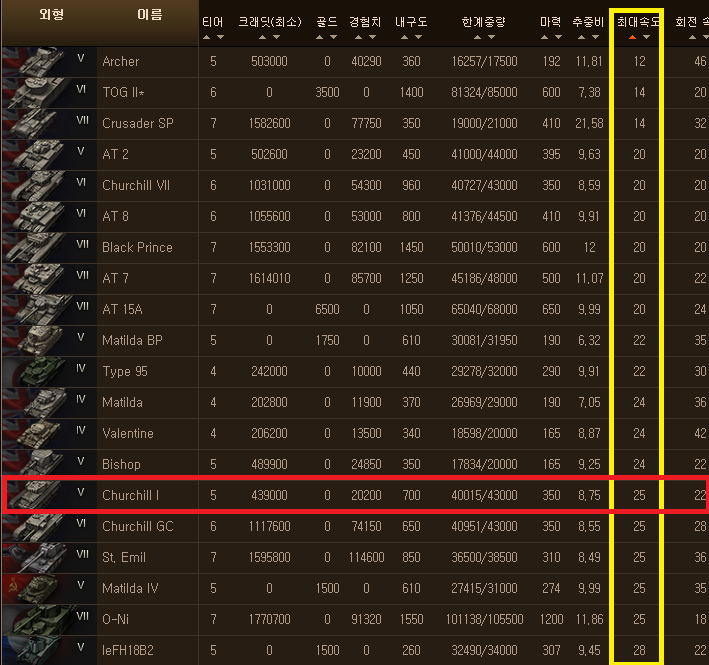Screen dimensions: 709x665
Task: Click credit value 242000 for Type 95
Action: click(x=269, y=371)
